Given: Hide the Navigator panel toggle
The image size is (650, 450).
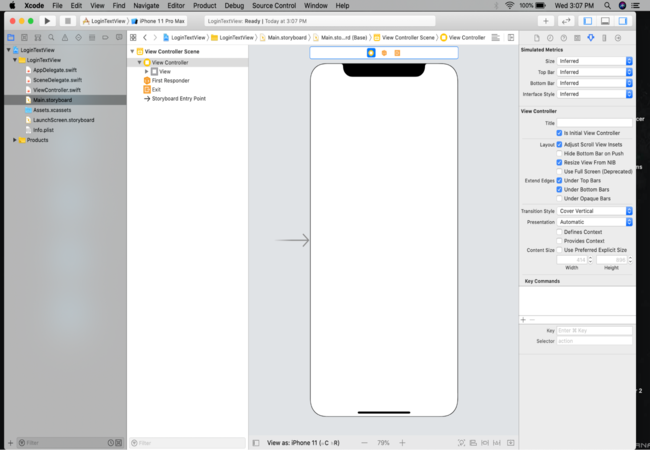Looking at the screenshot, I should (587, 21).
